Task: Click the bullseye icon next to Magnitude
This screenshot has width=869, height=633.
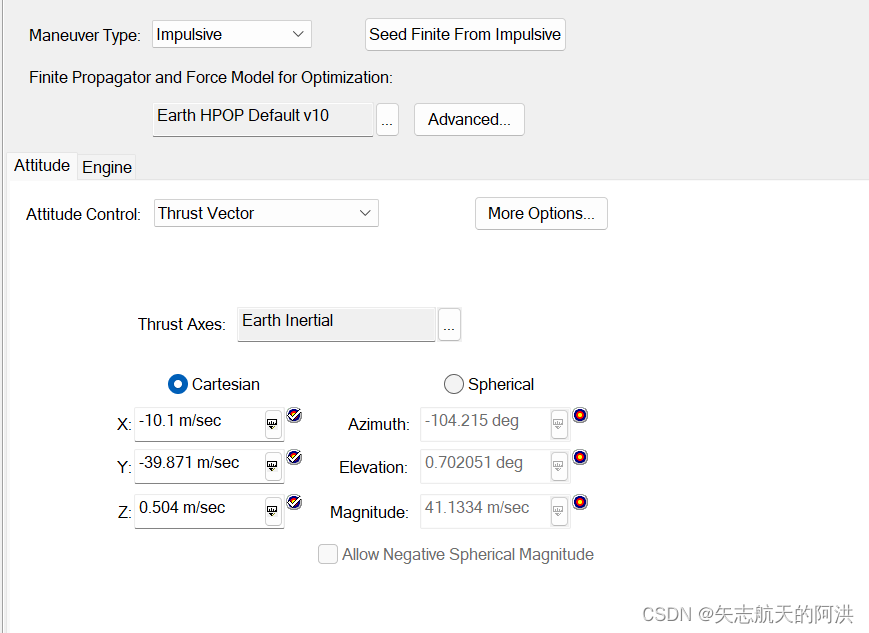Action: pyautogui.click(x=581, y=502)
